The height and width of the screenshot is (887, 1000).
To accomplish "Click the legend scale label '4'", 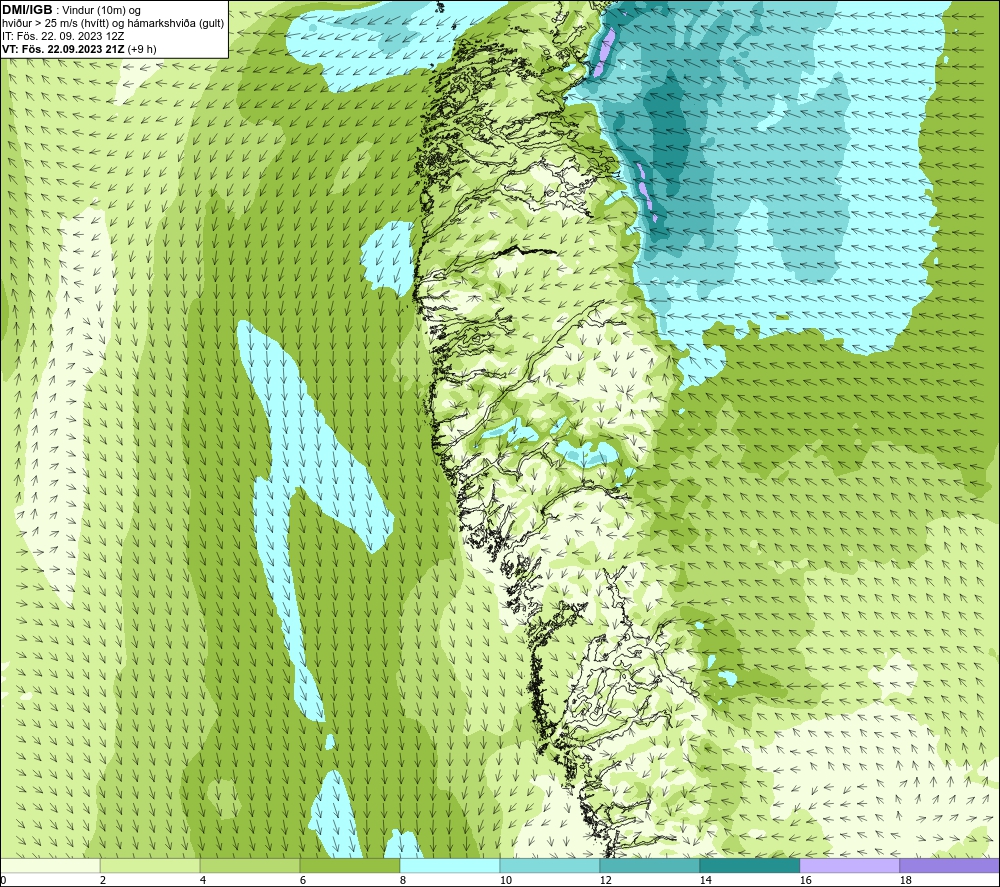I will pos(203,881).
